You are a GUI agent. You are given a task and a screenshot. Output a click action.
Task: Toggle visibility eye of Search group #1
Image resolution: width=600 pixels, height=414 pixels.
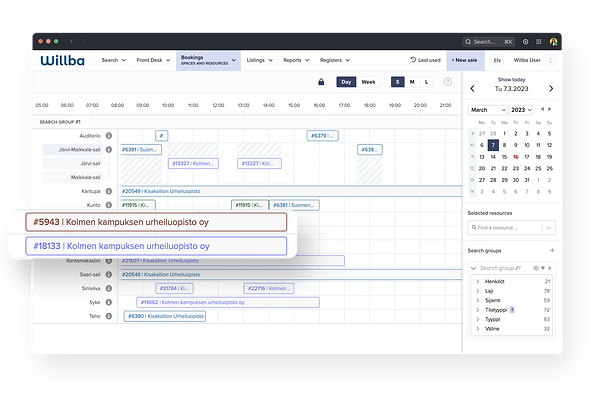click(x=536, y=268)
